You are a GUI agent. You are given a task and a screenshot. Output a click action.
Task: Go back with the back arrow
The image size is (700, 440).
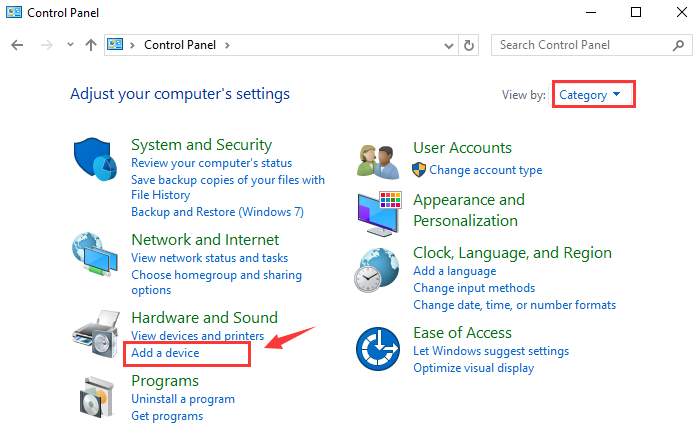click(17, 45)
